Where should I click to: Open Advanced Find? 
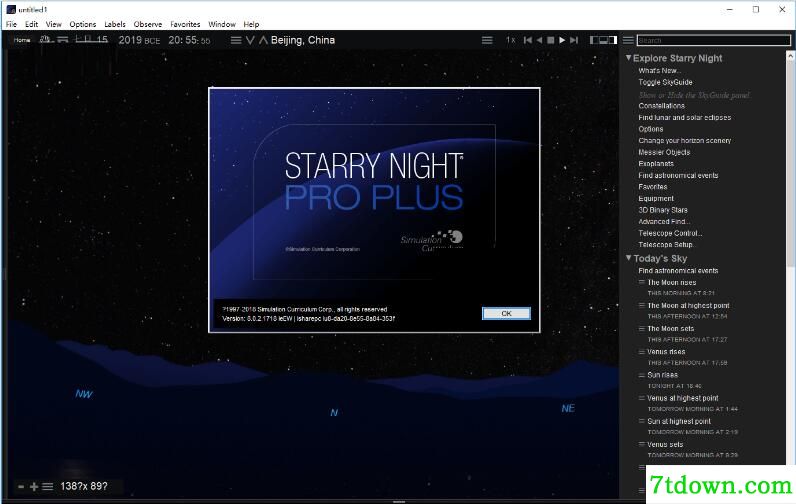tap(664, 222)
